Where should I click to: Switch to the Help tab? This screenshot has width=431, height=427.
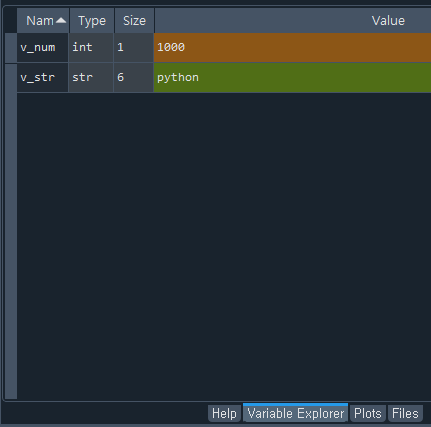coord(224,413)
